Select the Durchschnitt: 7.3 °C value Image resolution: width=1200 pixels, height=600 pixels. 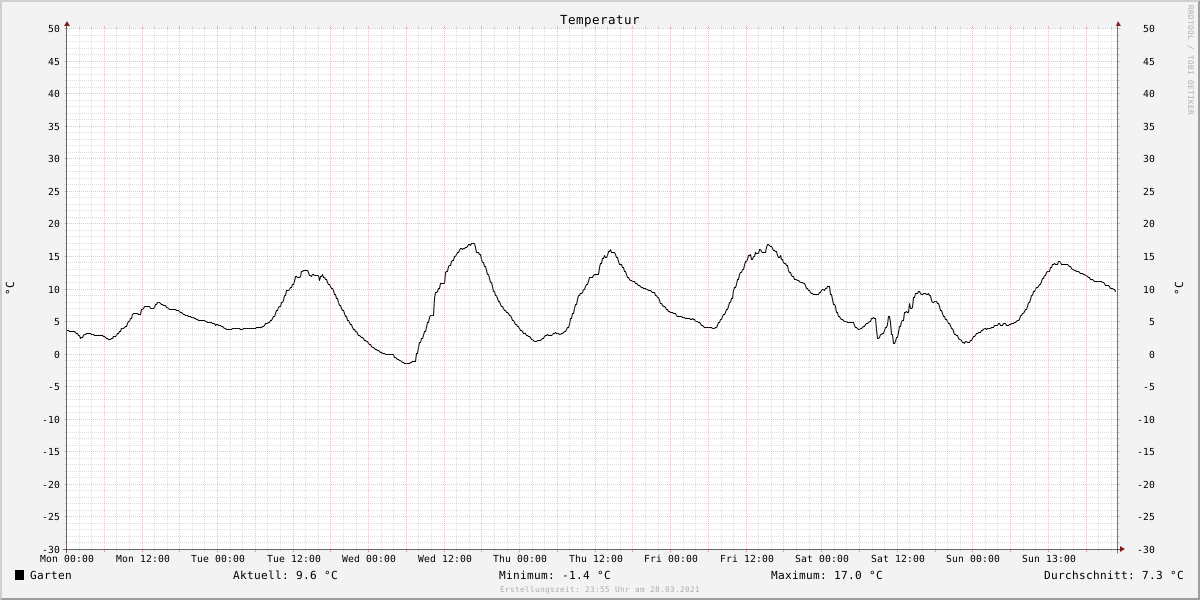point(1114,575)
